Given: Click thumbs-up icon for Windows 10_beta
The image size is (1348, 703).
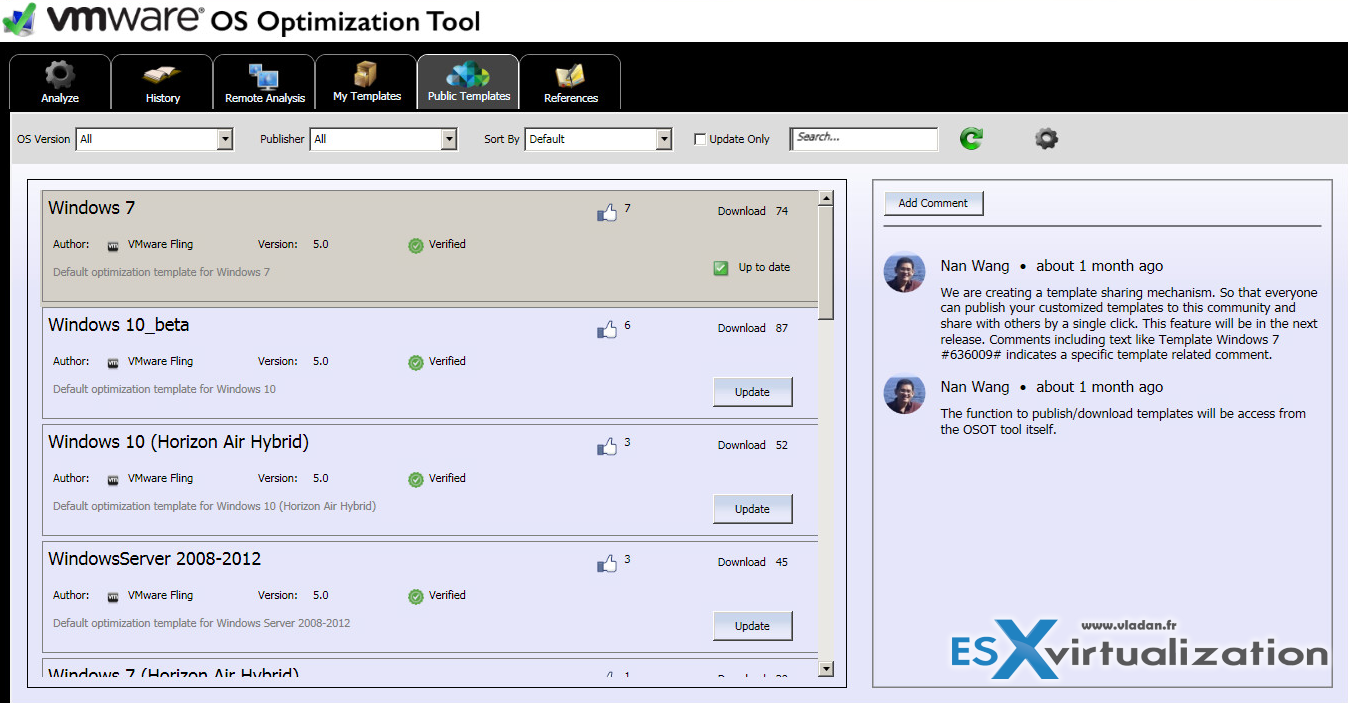Looking at the screenshot, I should tap(607, 329).
